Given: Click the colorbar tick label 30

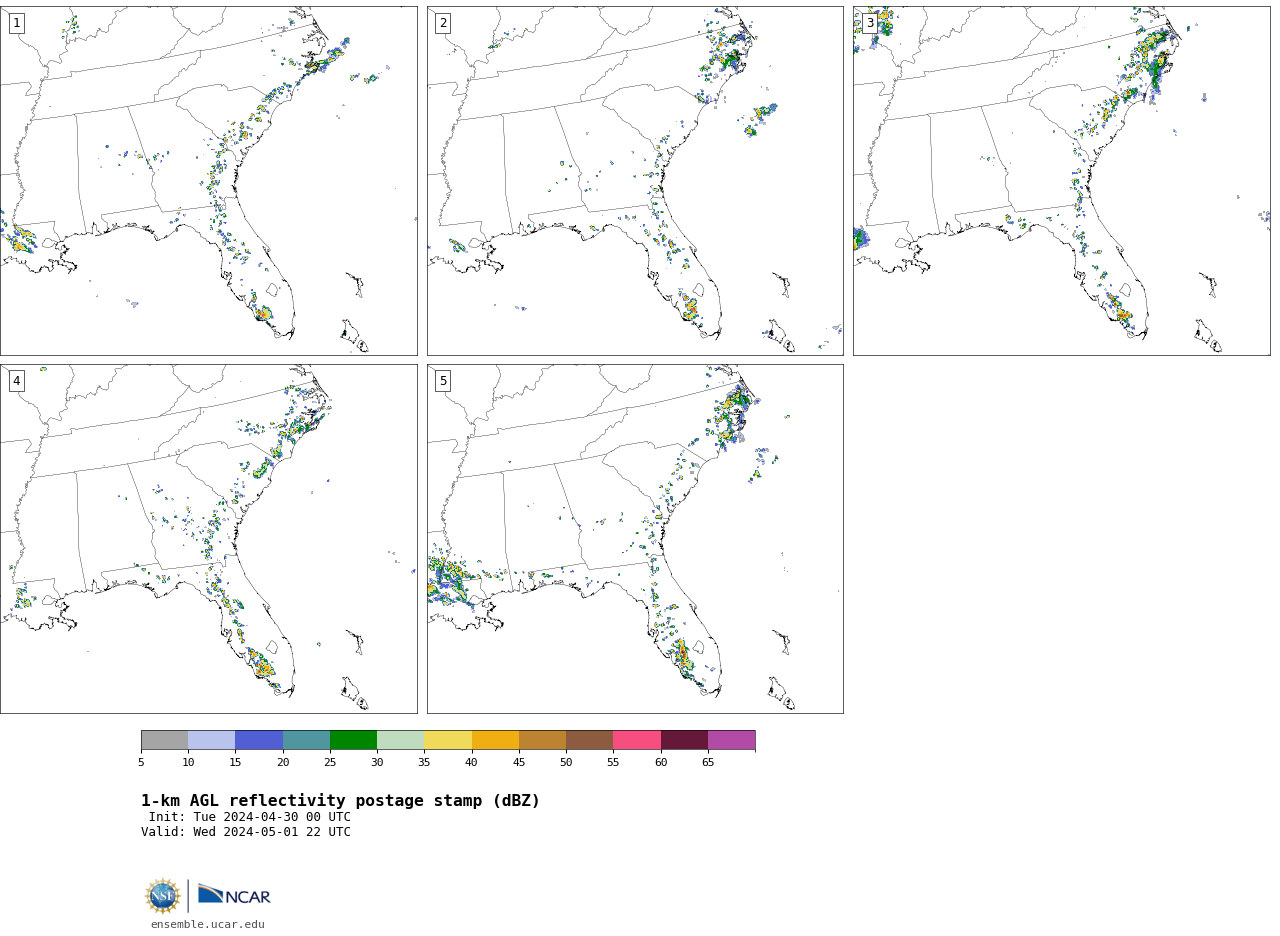Looking at the screenshot, I should click(x=377, y=763).
